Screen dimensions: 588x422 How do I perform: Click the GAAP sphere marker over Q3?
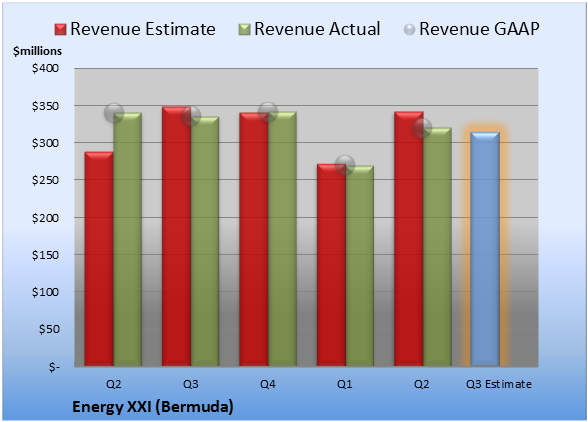191,116
